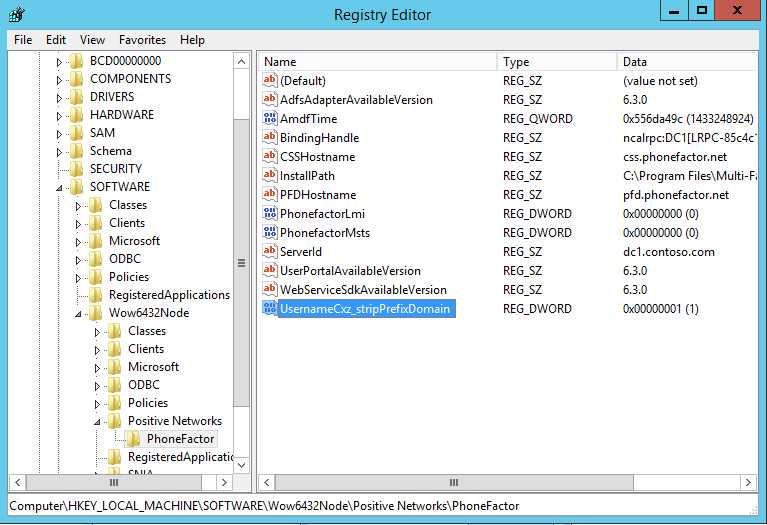Collapse the SOFTWARE key
This screenshot has width=767, height=525.
[x=59, y=188]
